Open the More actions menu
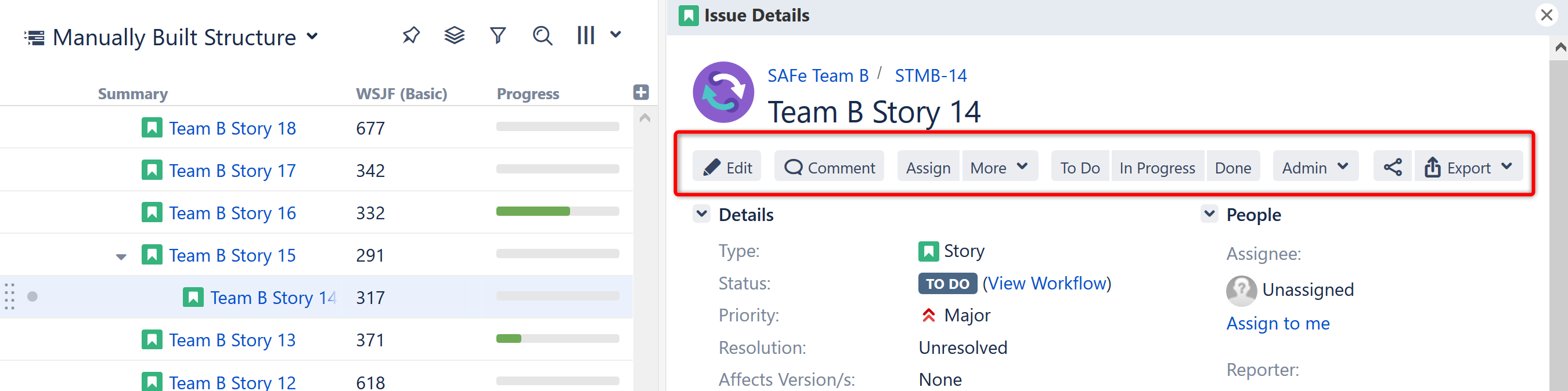The height and width of the screenshot is (391, 1568). coord(999,167)
